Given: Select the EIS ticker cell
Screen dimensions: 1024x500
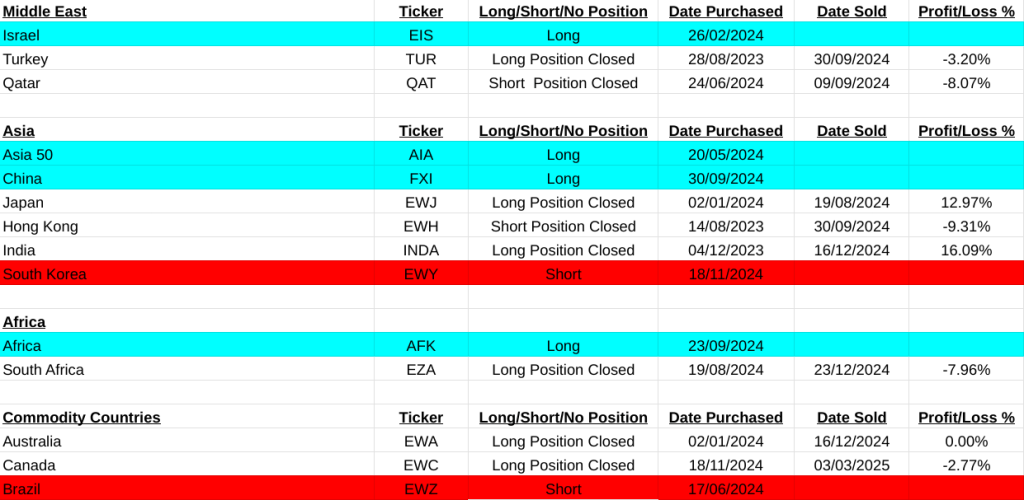Looking at the screenshot, I should point(421,35).
